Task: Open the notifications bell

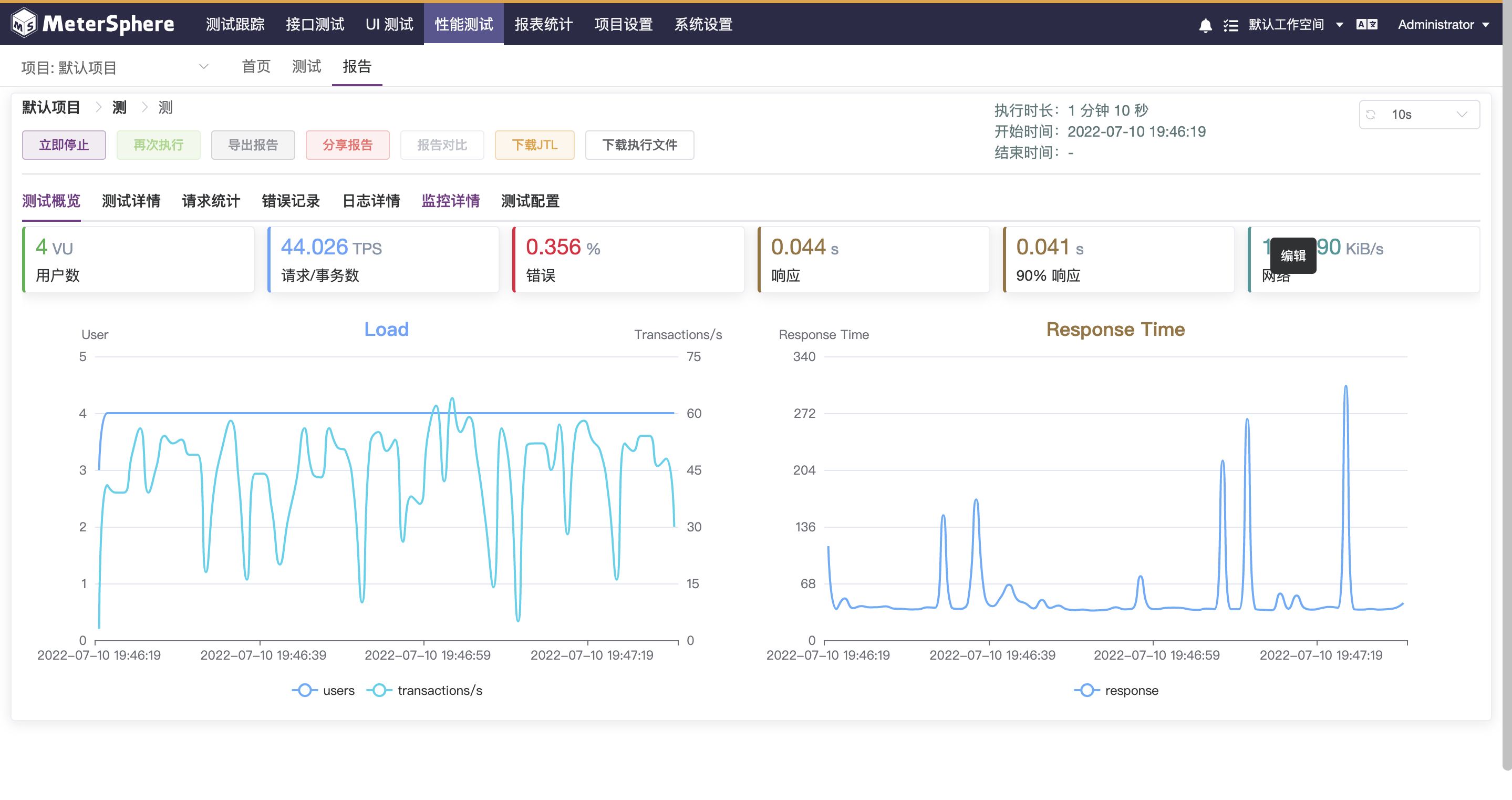Action: pos(1205,25)
